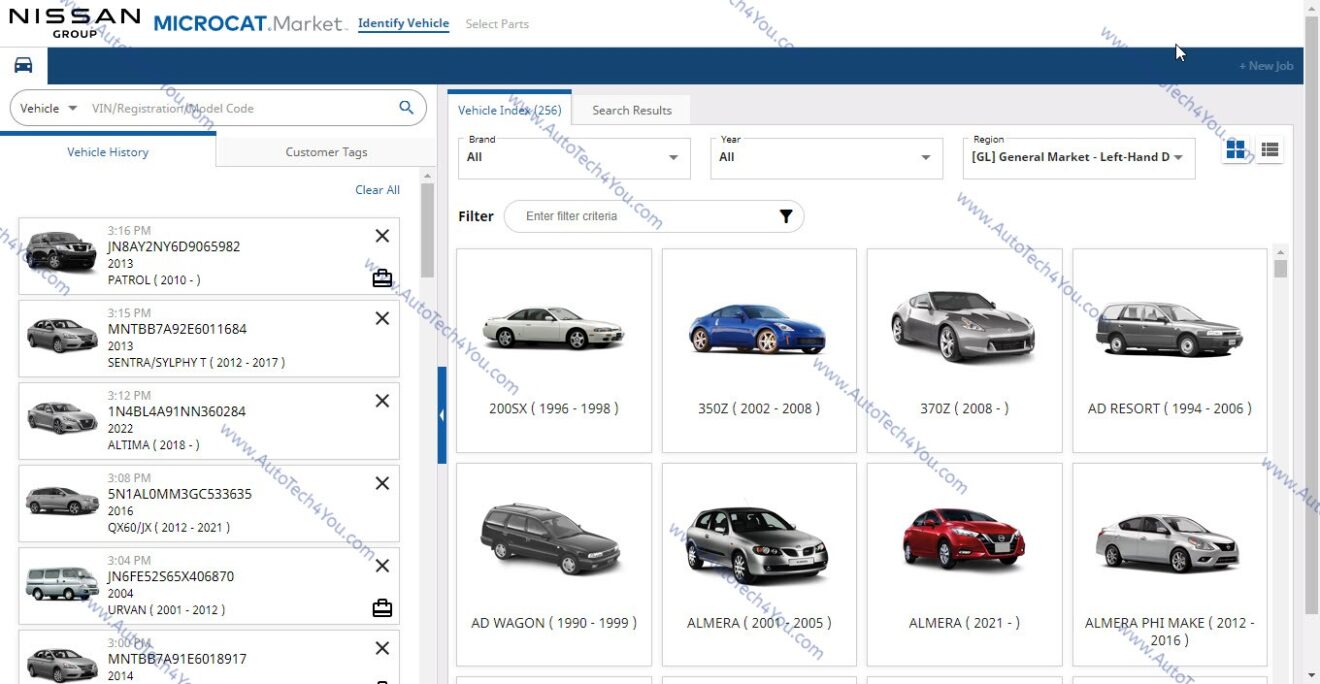Open the Region dropdown
Image resolution: width=1320 pixels, height=684 pixels.
click(1079, 158)
